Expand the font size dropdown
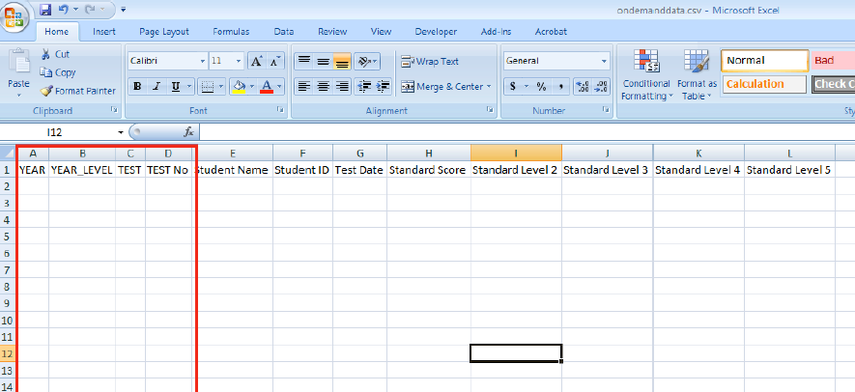Image resolution: width=855 pixels, height=392 pixels. (239, 61)
